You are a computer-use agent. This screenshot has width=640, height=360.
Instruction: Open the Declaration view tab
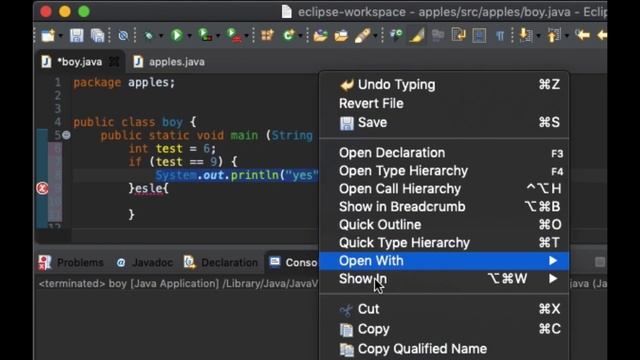click(221, 263)
